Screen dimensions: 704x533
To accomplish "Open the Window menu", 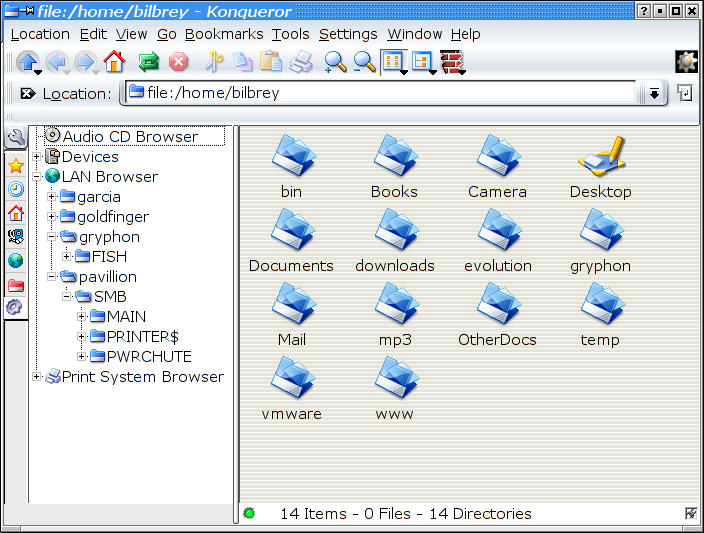I will (x=414, y=34).
